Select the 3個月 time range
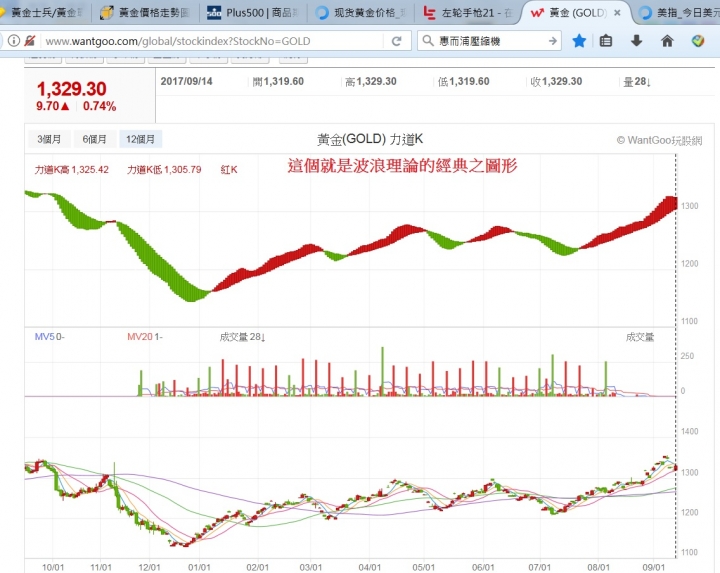The image size is (720, 573). click(49, 140)
